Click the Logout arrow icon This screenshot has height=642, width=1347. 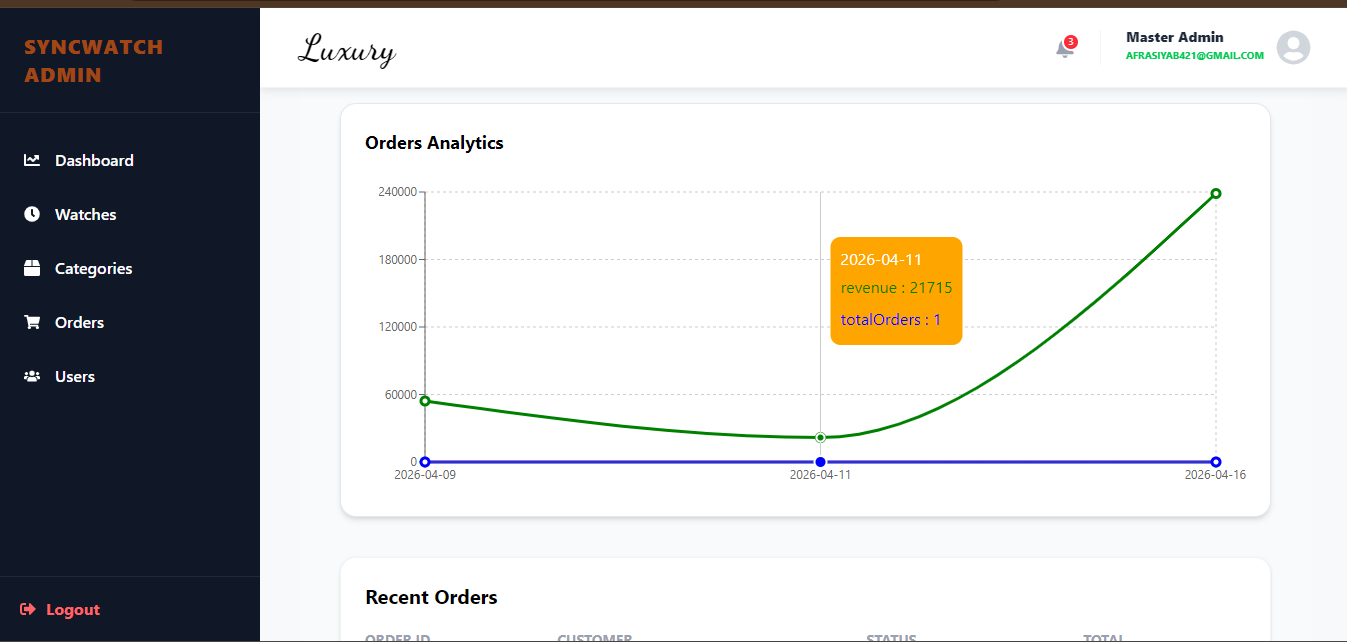click(x=28, y=610)
